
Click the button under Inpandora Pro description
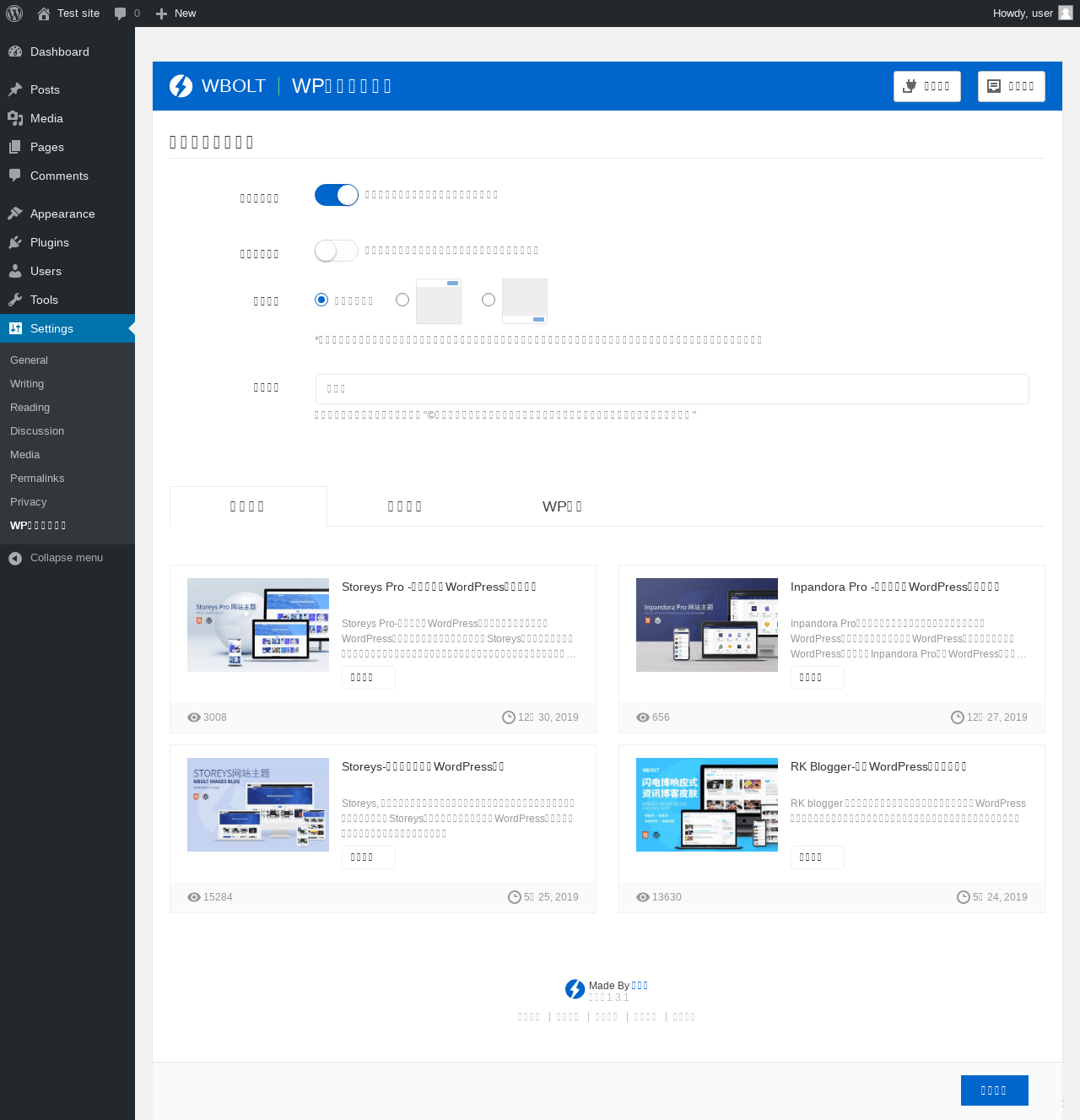(x=818, y=678)
